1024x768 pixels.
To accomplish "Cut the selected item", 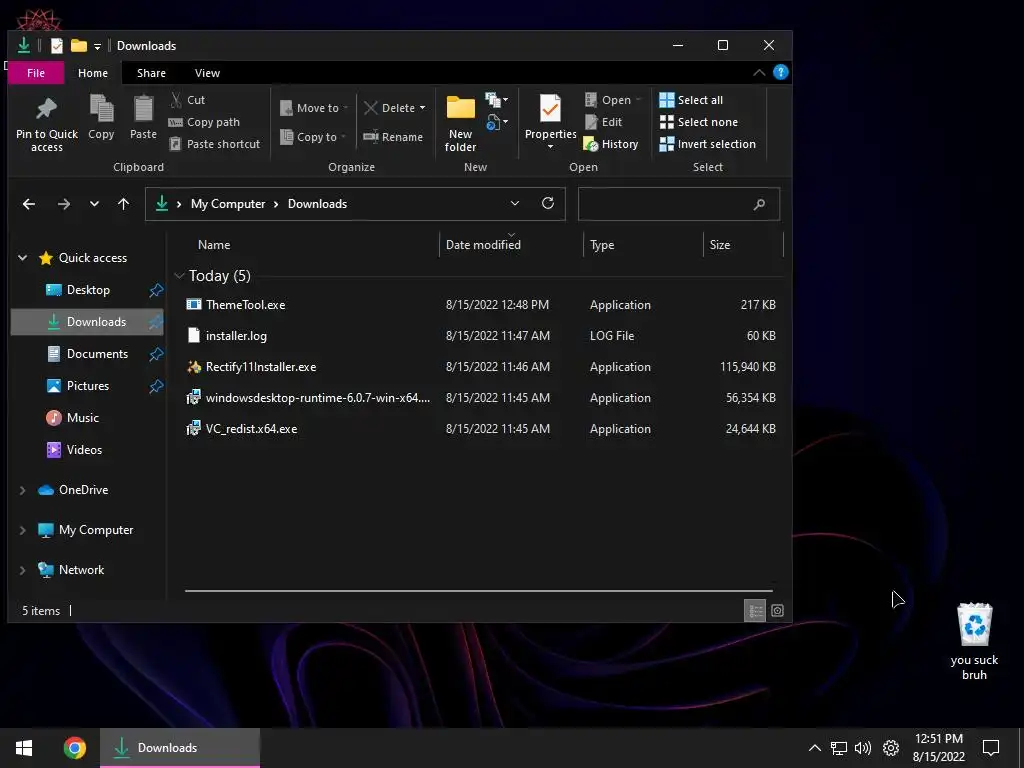I will [187, 100].
